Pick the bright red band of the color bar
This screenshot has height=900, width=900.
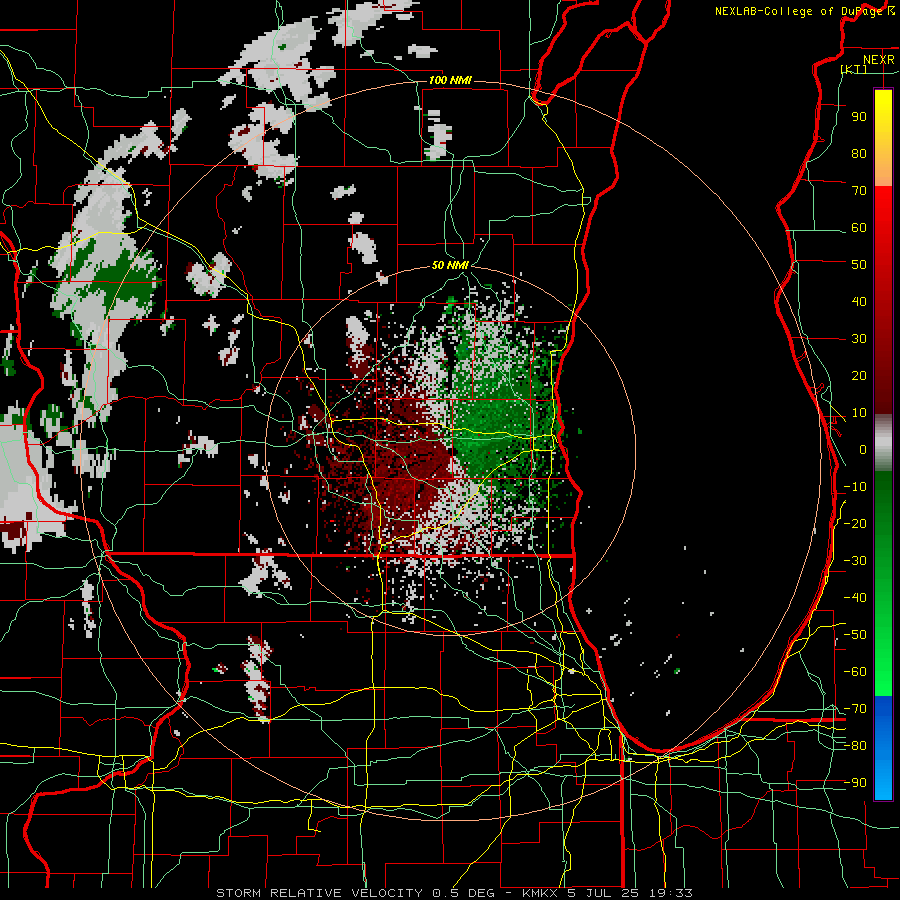click(x=883, y=210)
